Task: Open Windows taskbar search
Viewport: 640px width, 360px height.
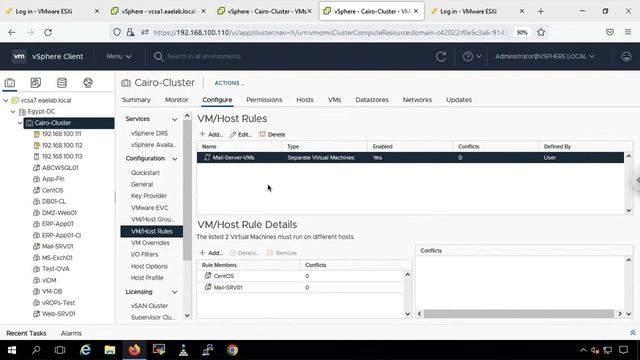Action: coord(36,350)
